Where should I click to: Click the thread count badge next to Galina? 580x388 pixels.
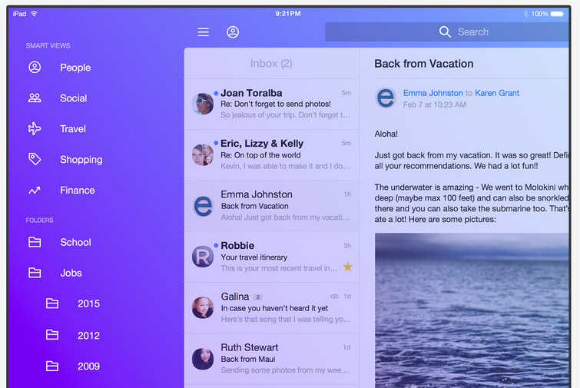(258, 297)
